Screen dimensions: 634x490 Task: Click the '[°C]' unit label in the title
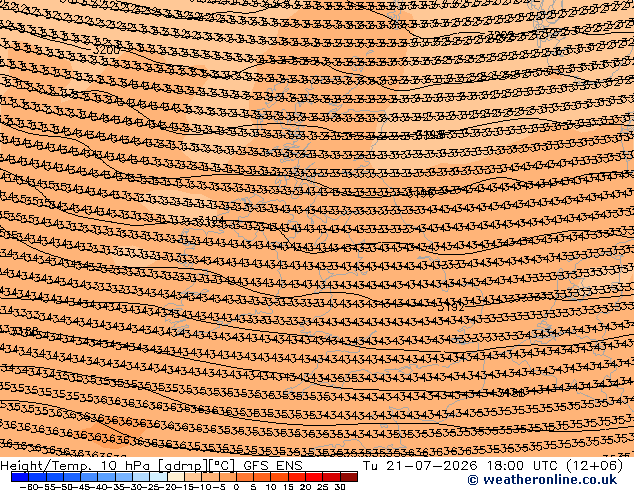(222, 466)
